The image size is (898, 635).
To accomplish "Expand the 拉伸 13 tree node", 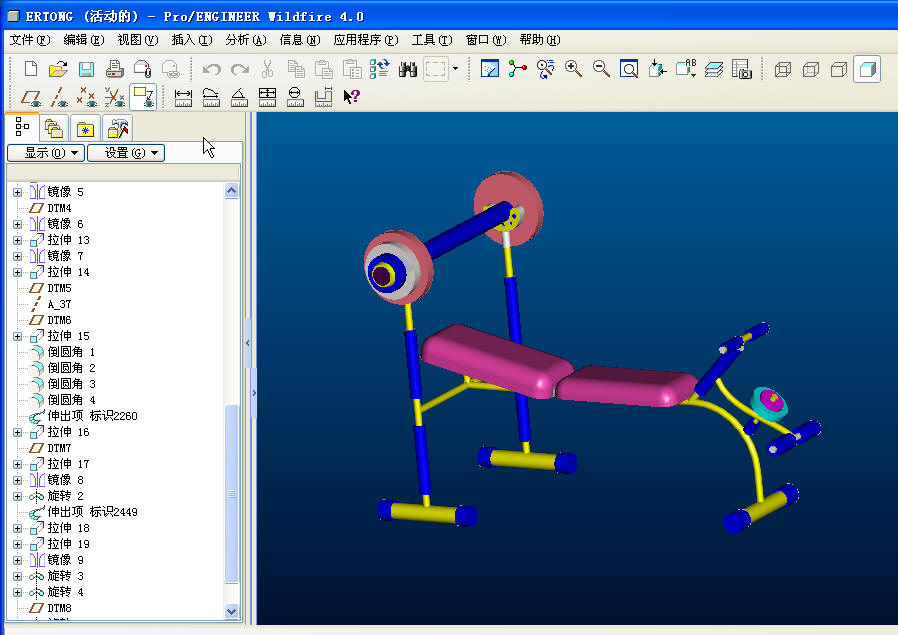I will [x=17, y=240].
